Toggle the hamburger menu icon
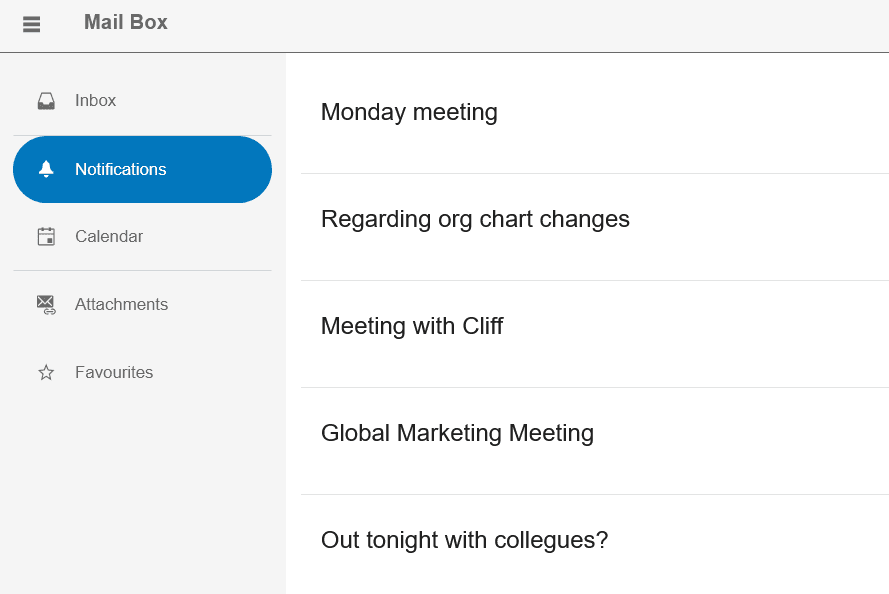The image size is (889, 594). [31, 24]
